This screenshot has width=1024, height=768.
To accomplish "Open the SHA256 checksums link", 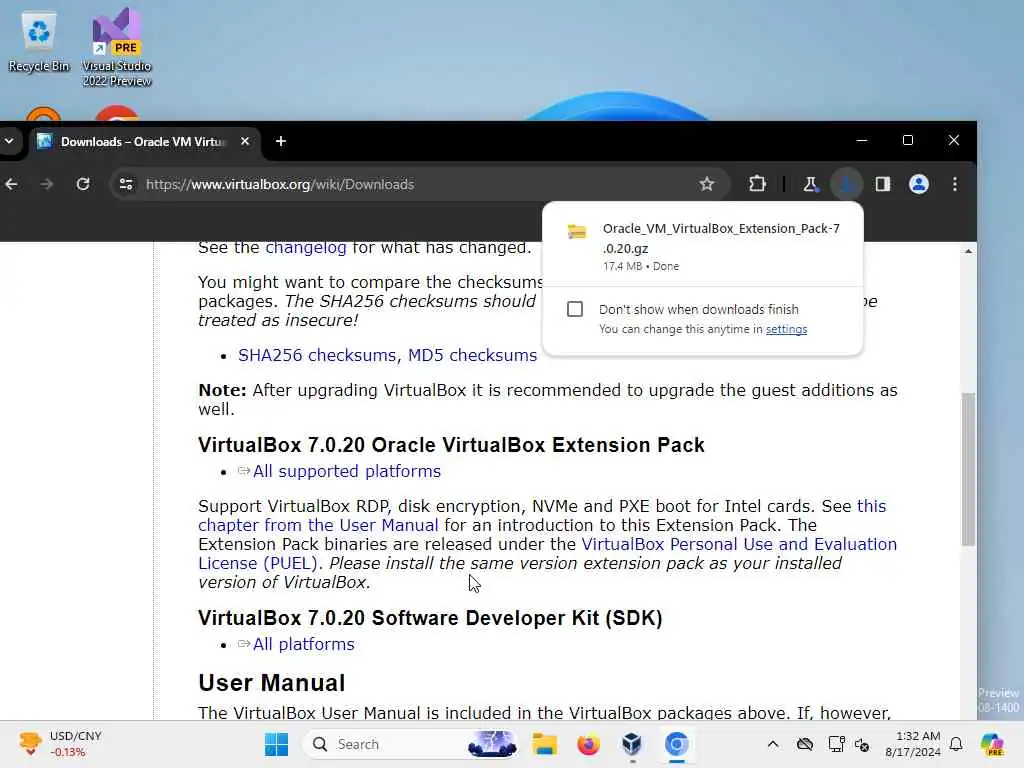I will [x=317, y=355].
